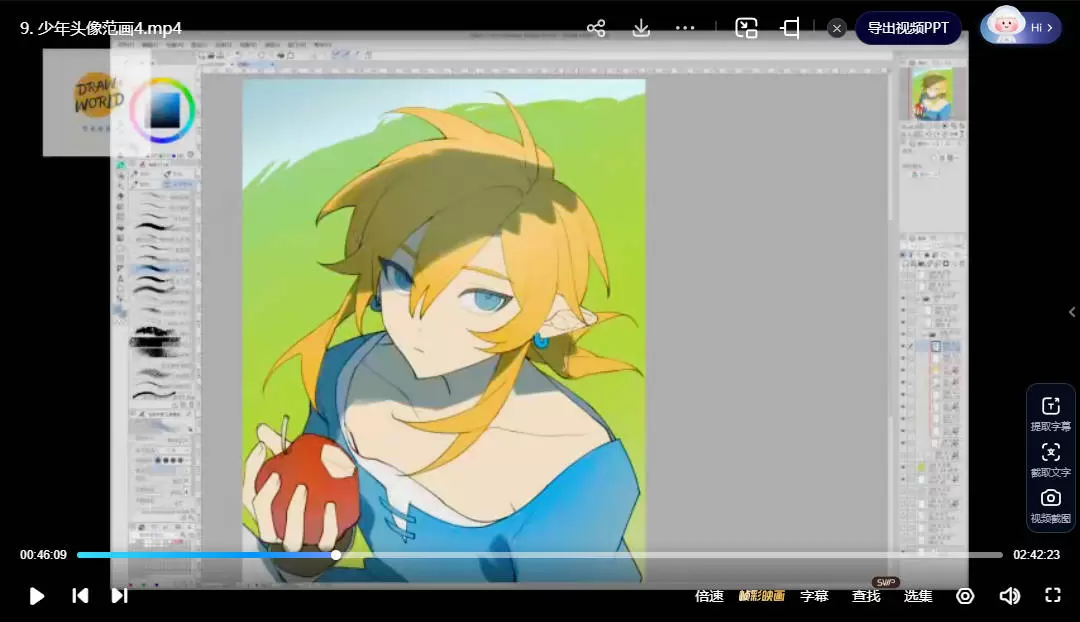Screen dimensions: 1080x622
Task: Select the 截取文字 text capture tool
Action: coord(1050,459)
